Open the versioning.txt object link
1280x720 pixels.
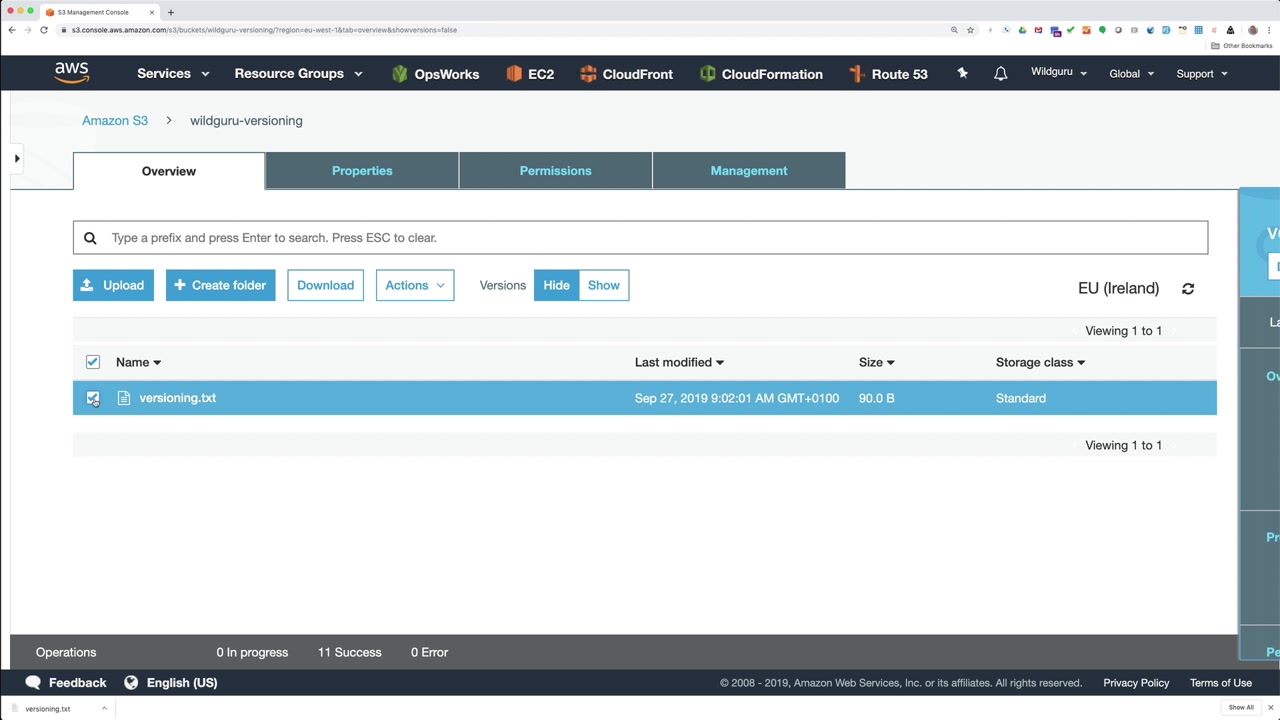coord(178,398)
